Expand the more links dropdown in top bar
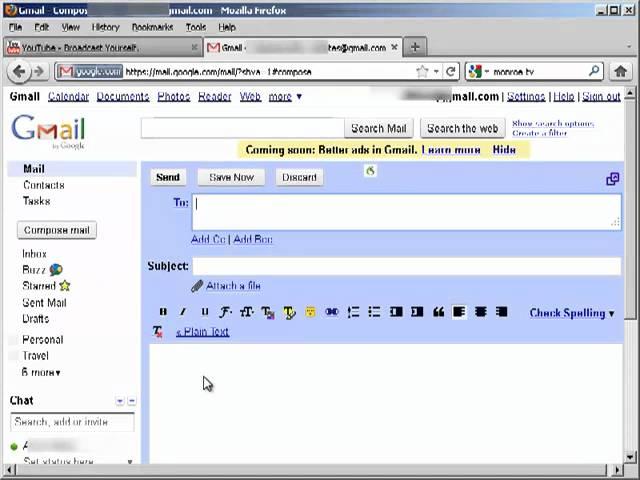The width and height of the screenshot is (640, 480). [285, 97]
